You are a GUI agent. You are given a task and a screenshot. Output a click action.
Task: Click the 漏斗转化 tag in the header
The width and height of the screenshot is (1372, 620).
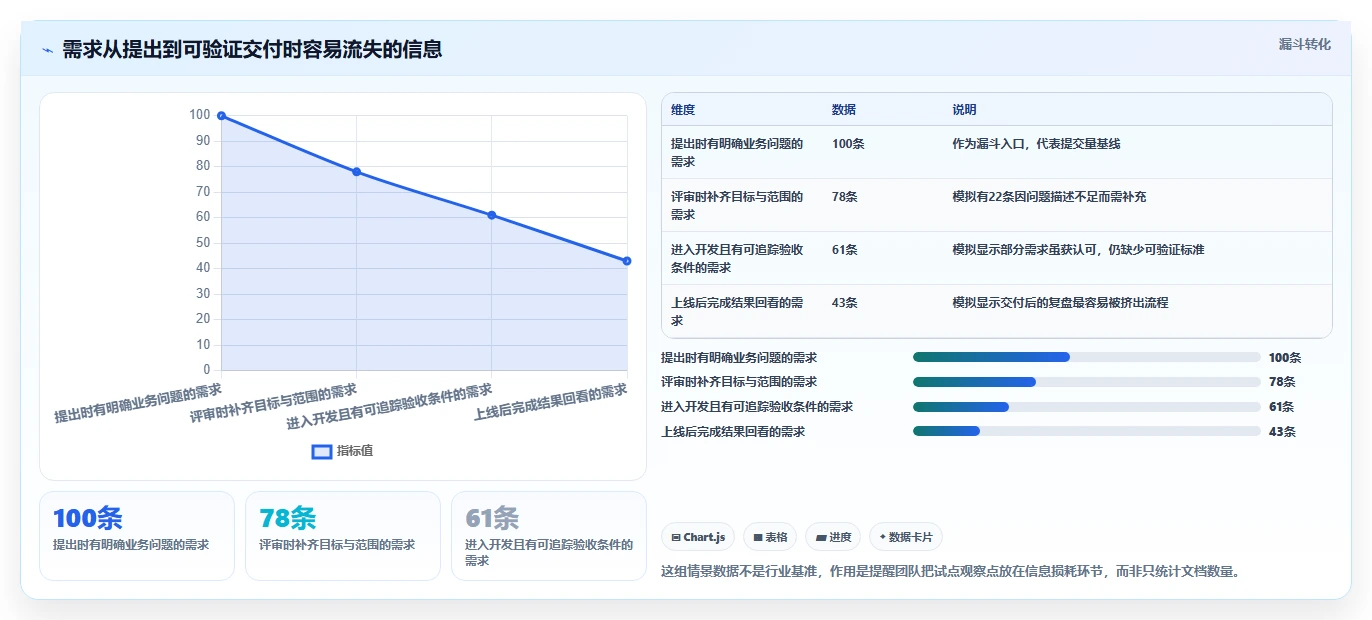click(x=1304, y=44)
